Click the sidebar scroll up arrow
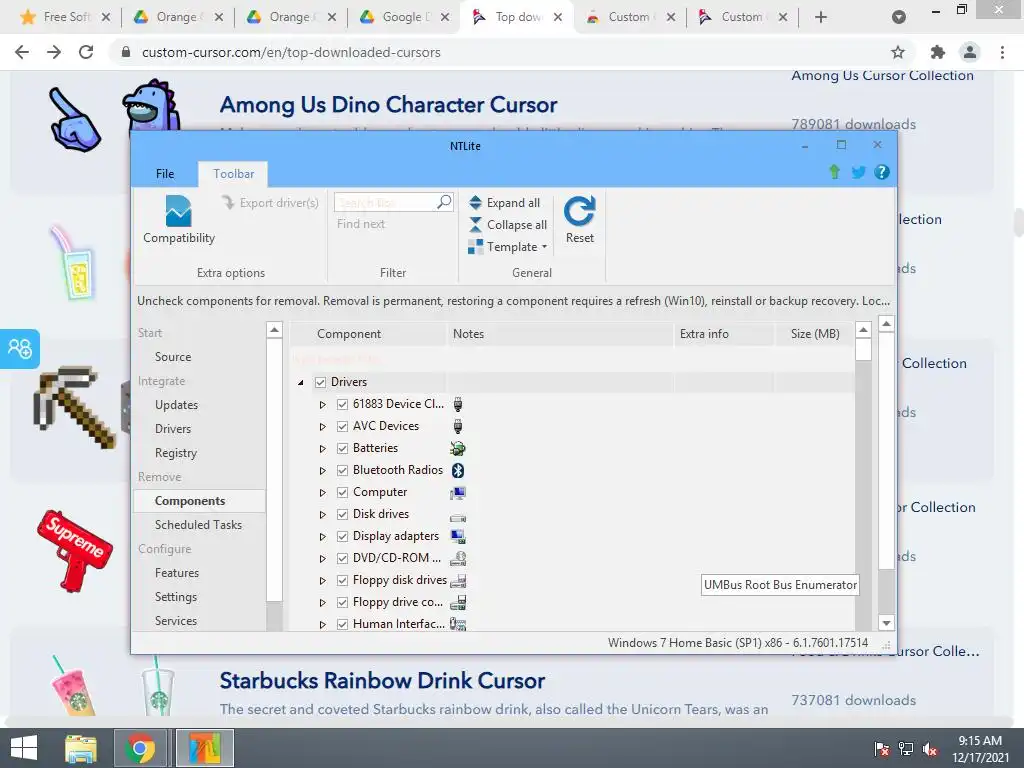 (x=274, y=330)
